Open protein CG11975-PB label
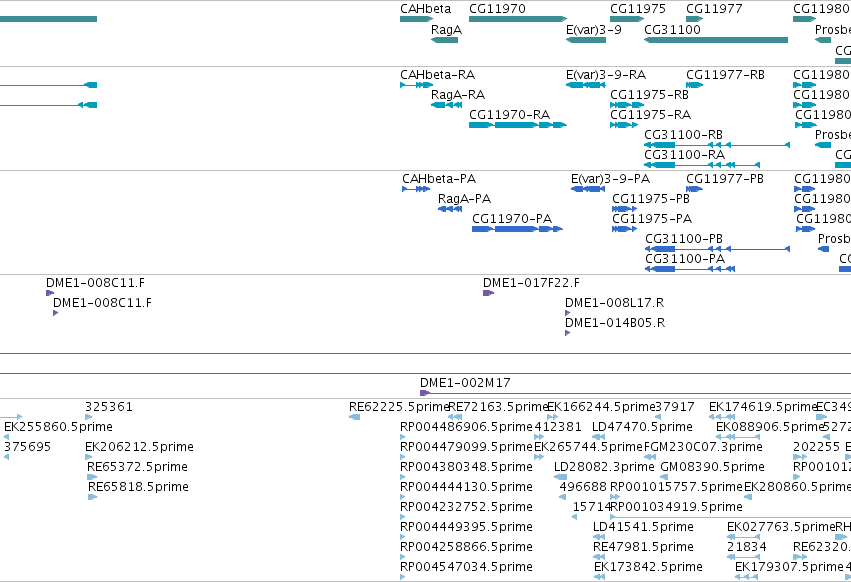This screenshot has width=851, height=582. click(651, 199)
